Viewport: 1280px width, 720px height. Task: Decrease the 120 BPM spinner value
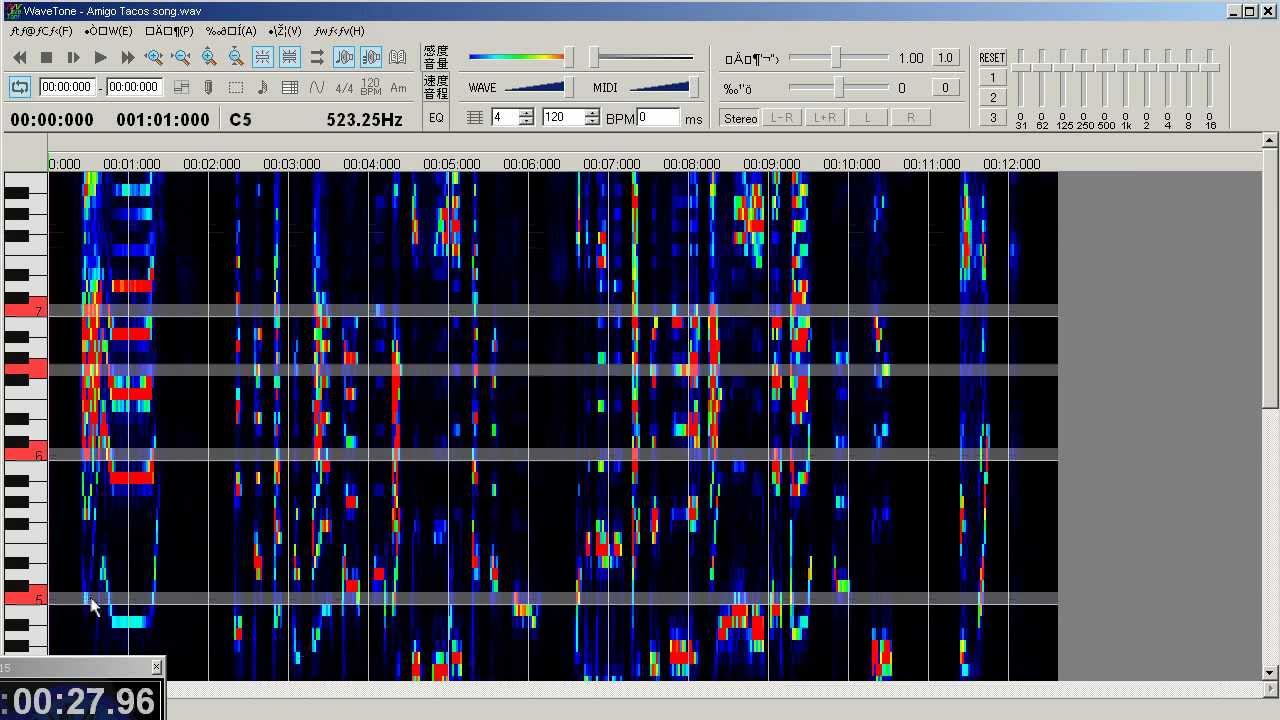point(592,122)
